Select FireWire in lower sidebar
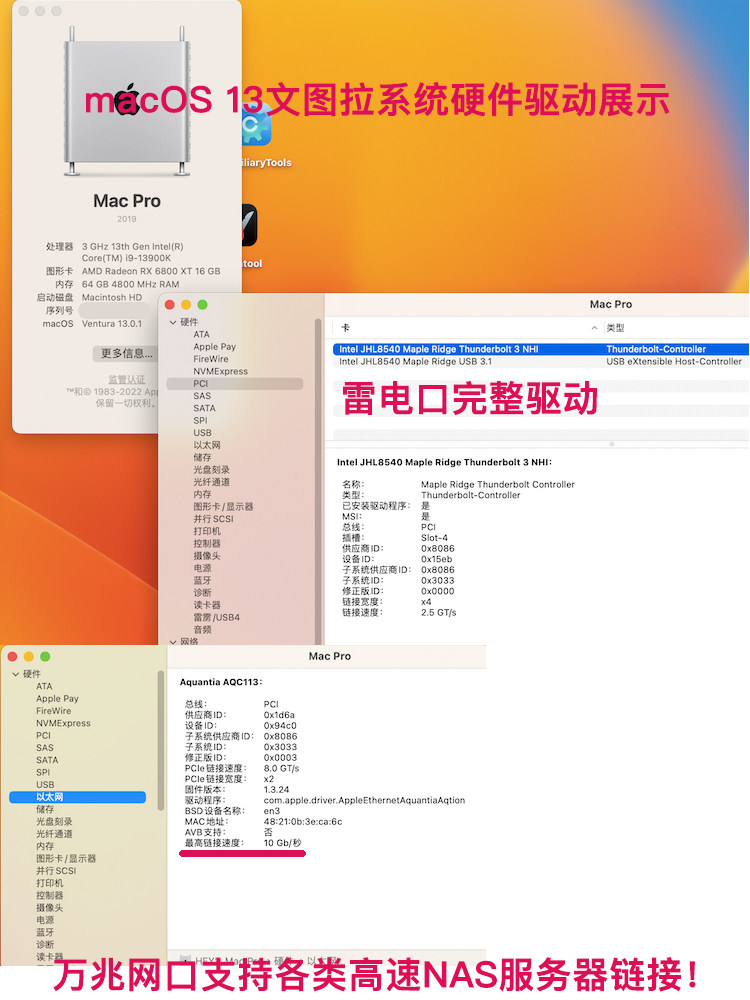The height and width of the screenshot is (1000, 750). click(54, 710)
